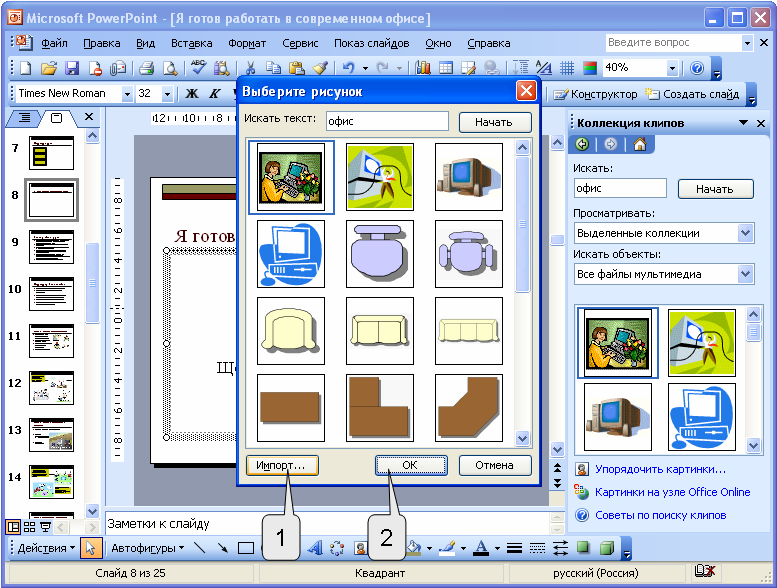777x588 pixels.
Task: Open the Формат menu
Action: pos(247,43)
